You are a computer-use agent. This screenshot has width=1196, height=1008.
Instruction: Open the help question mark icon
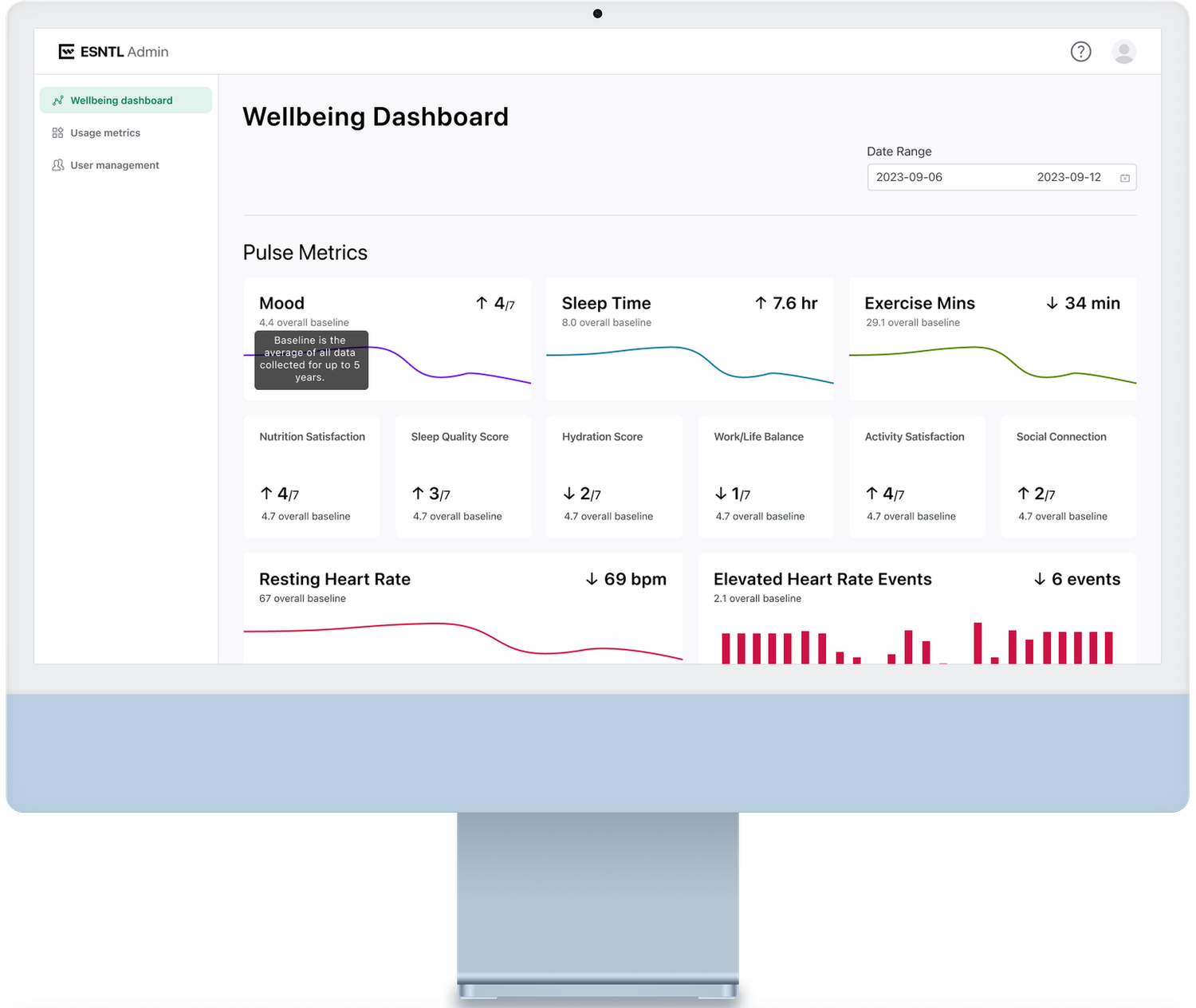(x=1080, y=52)
